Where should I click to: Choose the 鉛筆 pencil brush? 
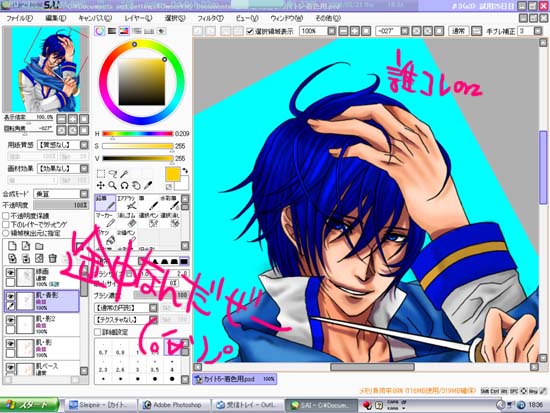[x=105, y=203]
